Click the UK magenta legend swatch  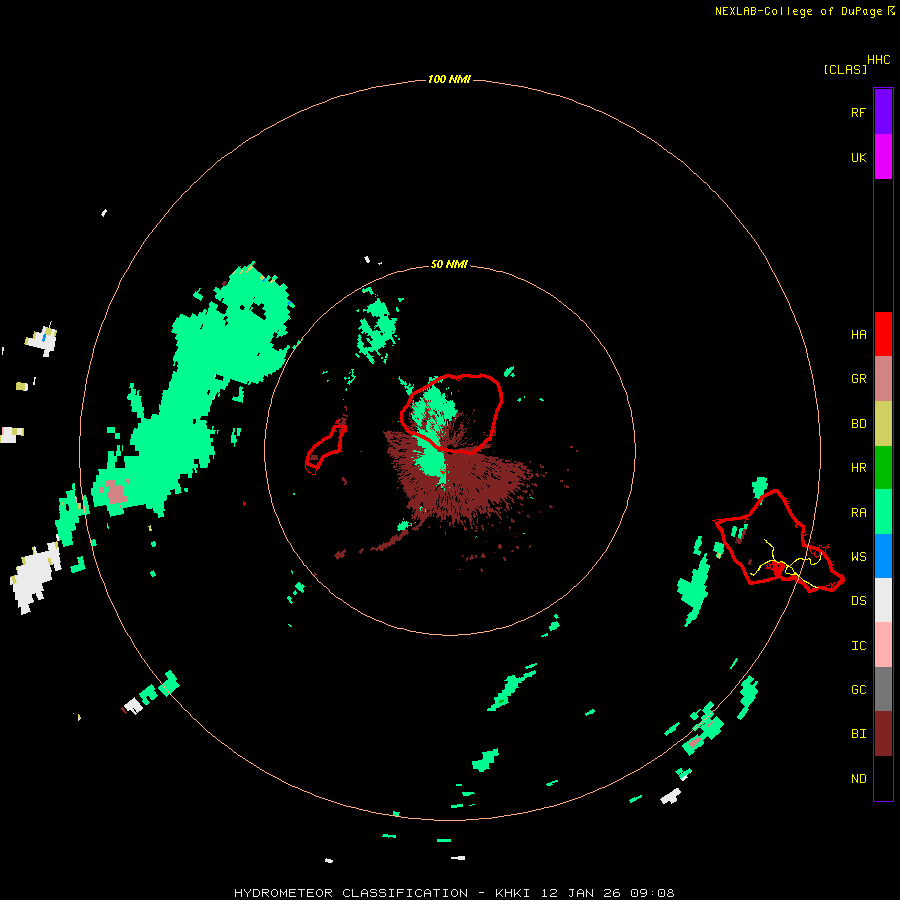tap(883, 157)
